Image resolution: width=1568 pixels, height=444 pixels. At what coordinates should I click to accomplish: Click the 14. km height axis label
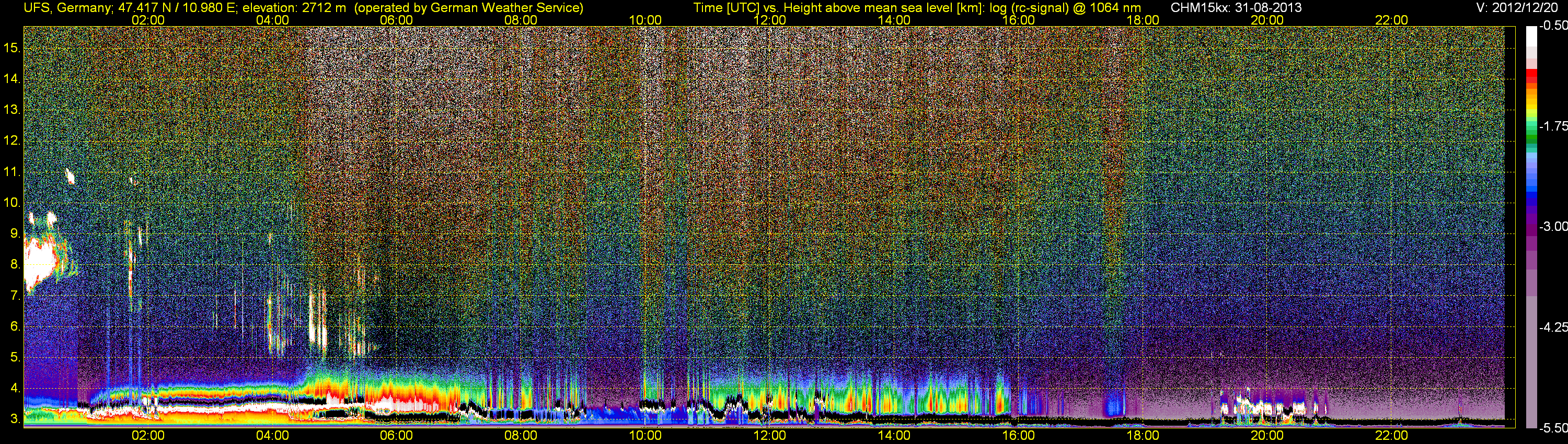(11, 78)
